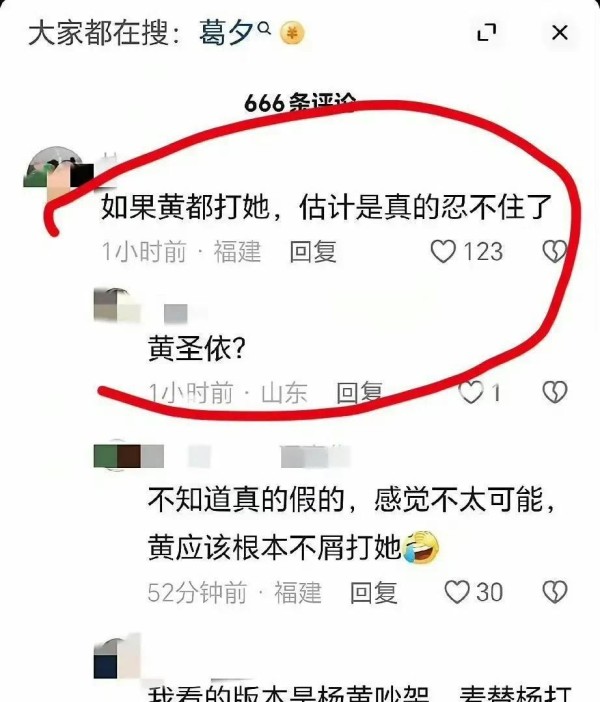Click the search magnifier beside 葛夕
The image size is (600, 702).
(265, 28)
